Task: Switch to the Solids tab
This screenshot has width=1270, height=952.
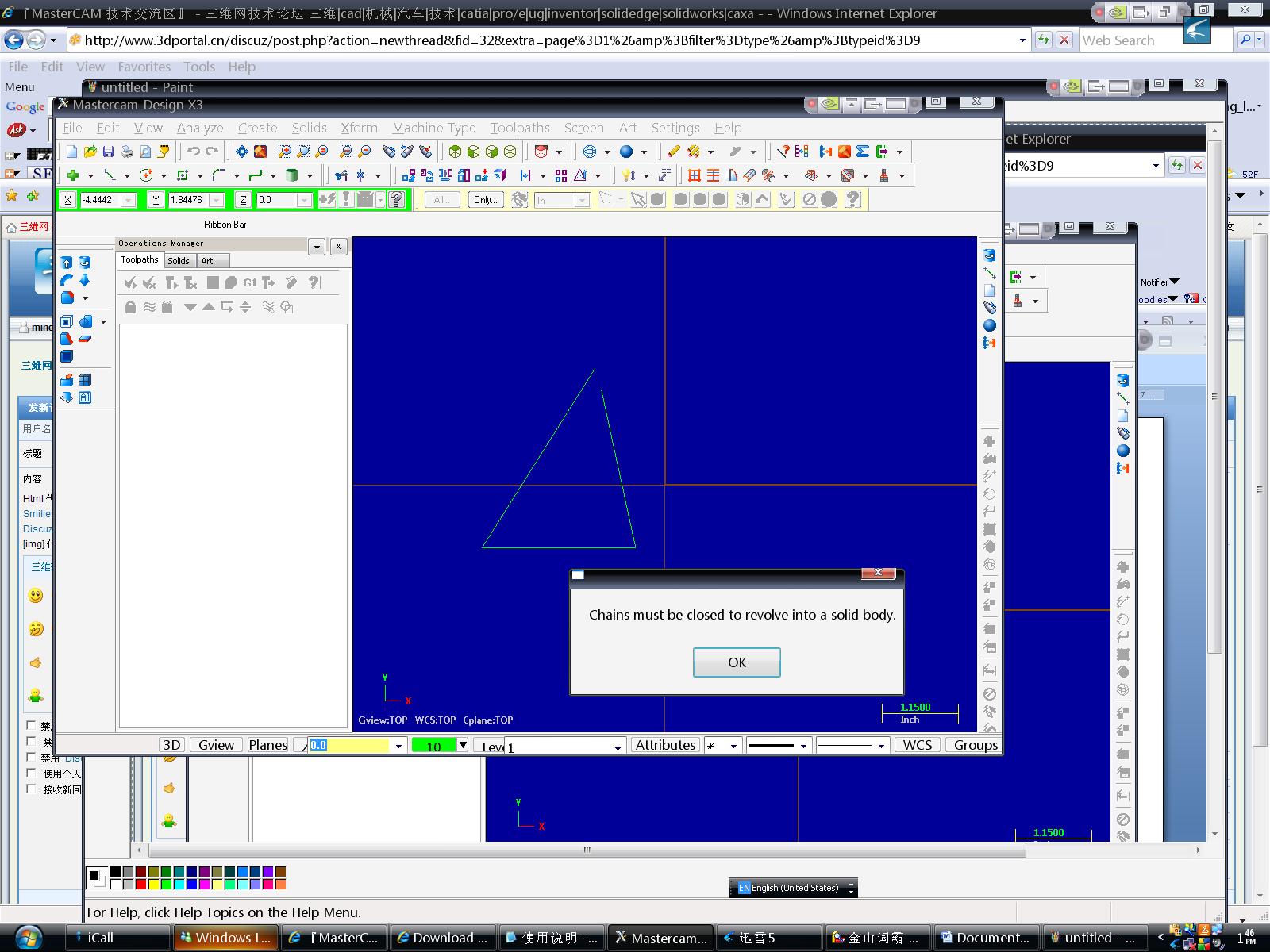Action: [179, 260]
